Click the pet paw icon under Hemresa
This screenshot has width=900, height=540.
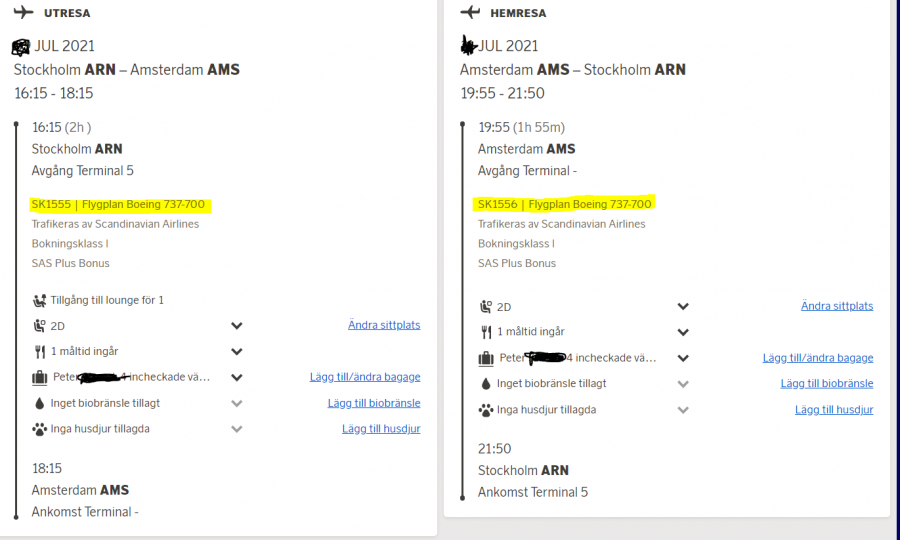486,409
